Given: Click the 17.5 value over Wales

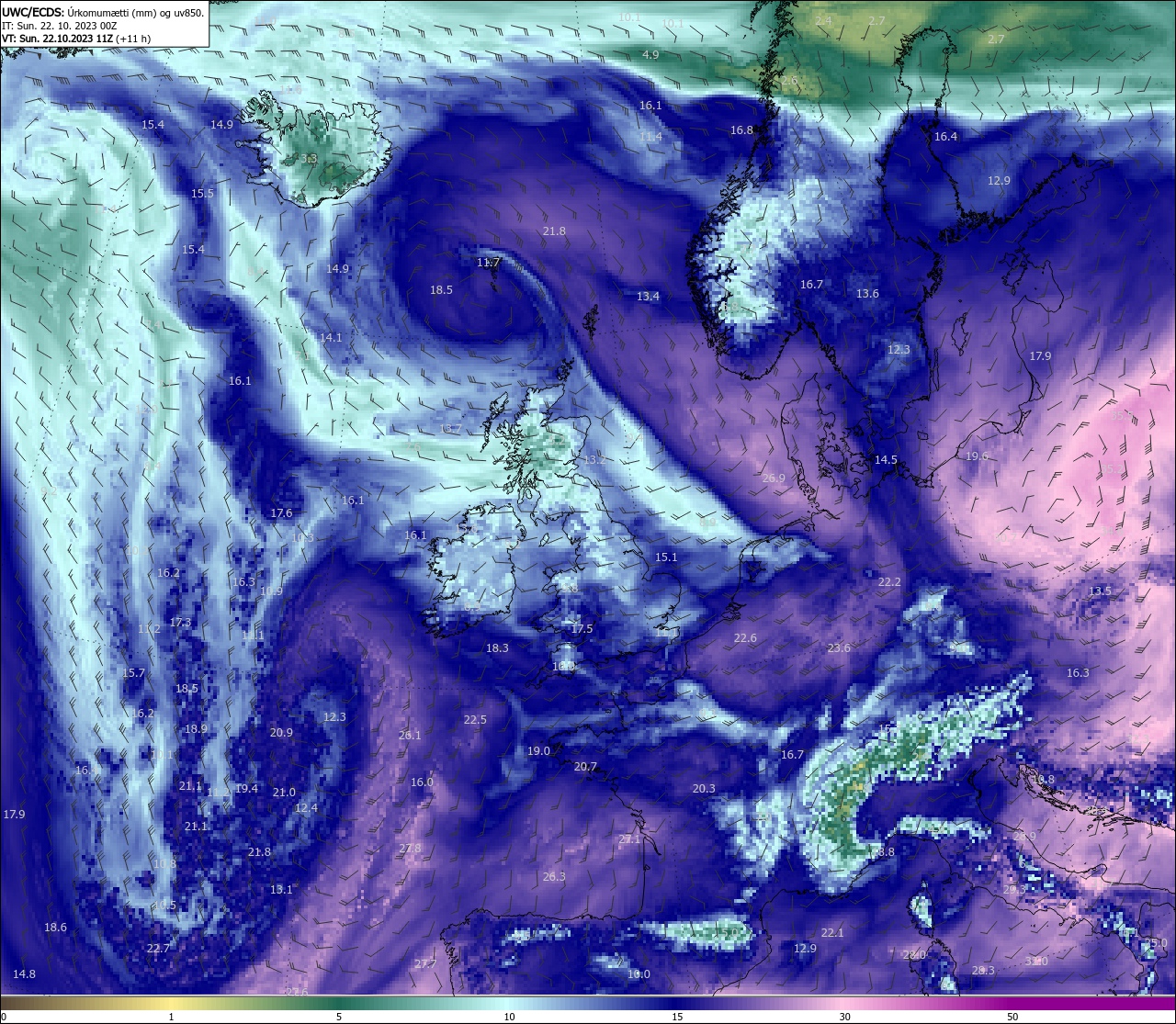Looking at the screenshot, I should point(582,629).
